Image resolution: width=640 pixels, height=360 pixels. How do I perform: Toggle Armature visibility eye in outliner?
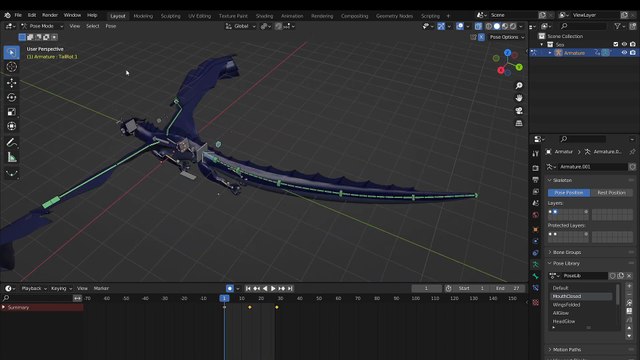coord(624,53)
